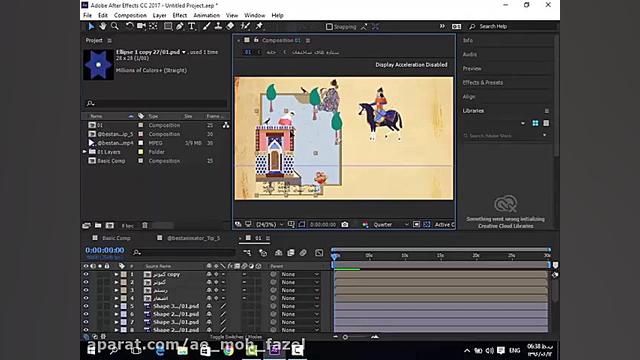Open the Animation menu
640x360 pixels.
tap(207, 15)
